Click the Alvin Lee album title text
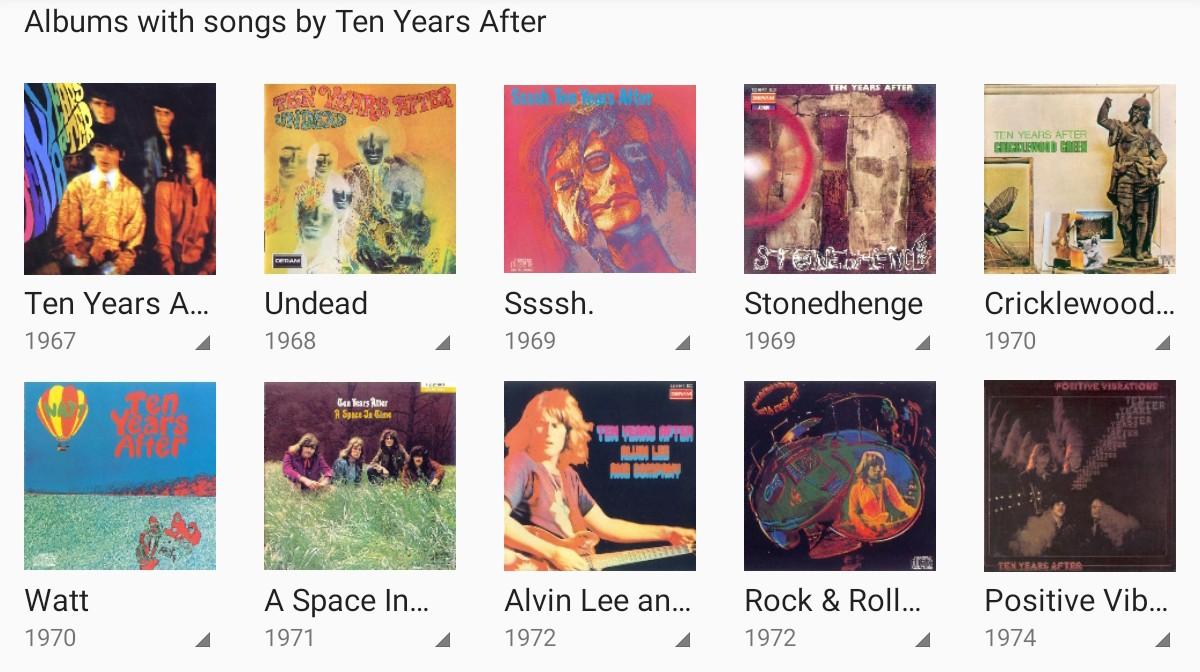 tap(597, 601)
